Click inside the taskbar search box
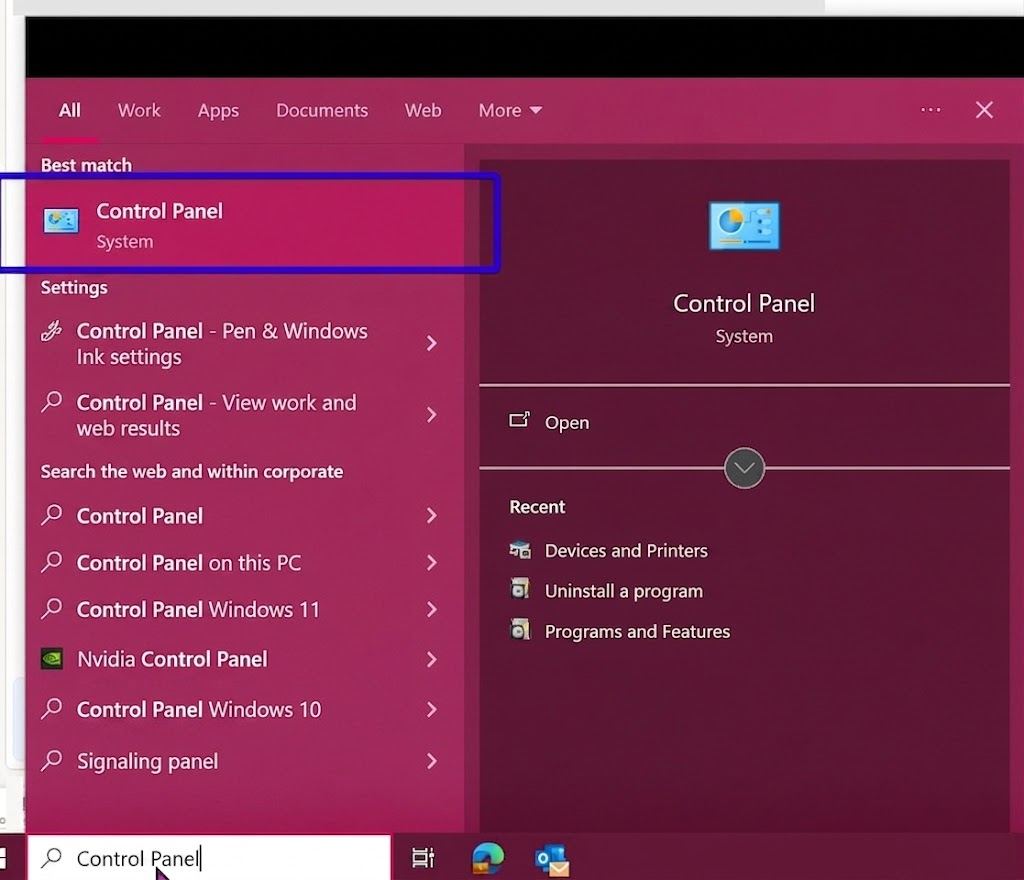The height and width of the screenshot is (880, 1024). [209, 858]
